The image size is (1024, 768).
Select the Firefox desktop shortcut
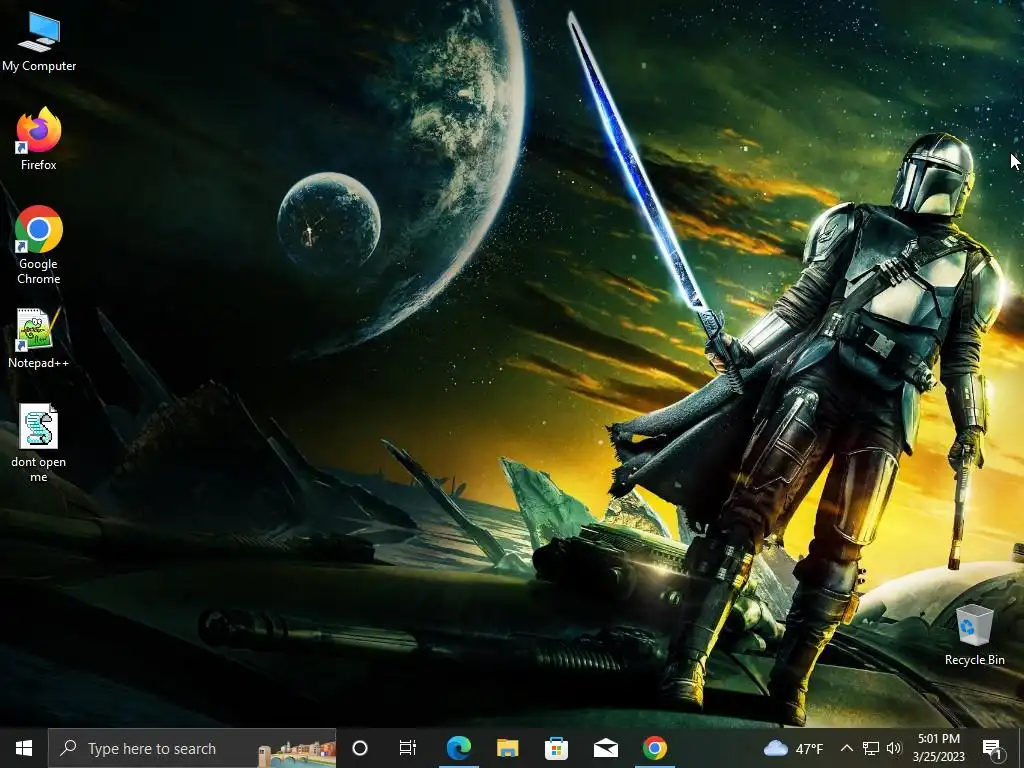pyautogui.click(x=39, y=139)
